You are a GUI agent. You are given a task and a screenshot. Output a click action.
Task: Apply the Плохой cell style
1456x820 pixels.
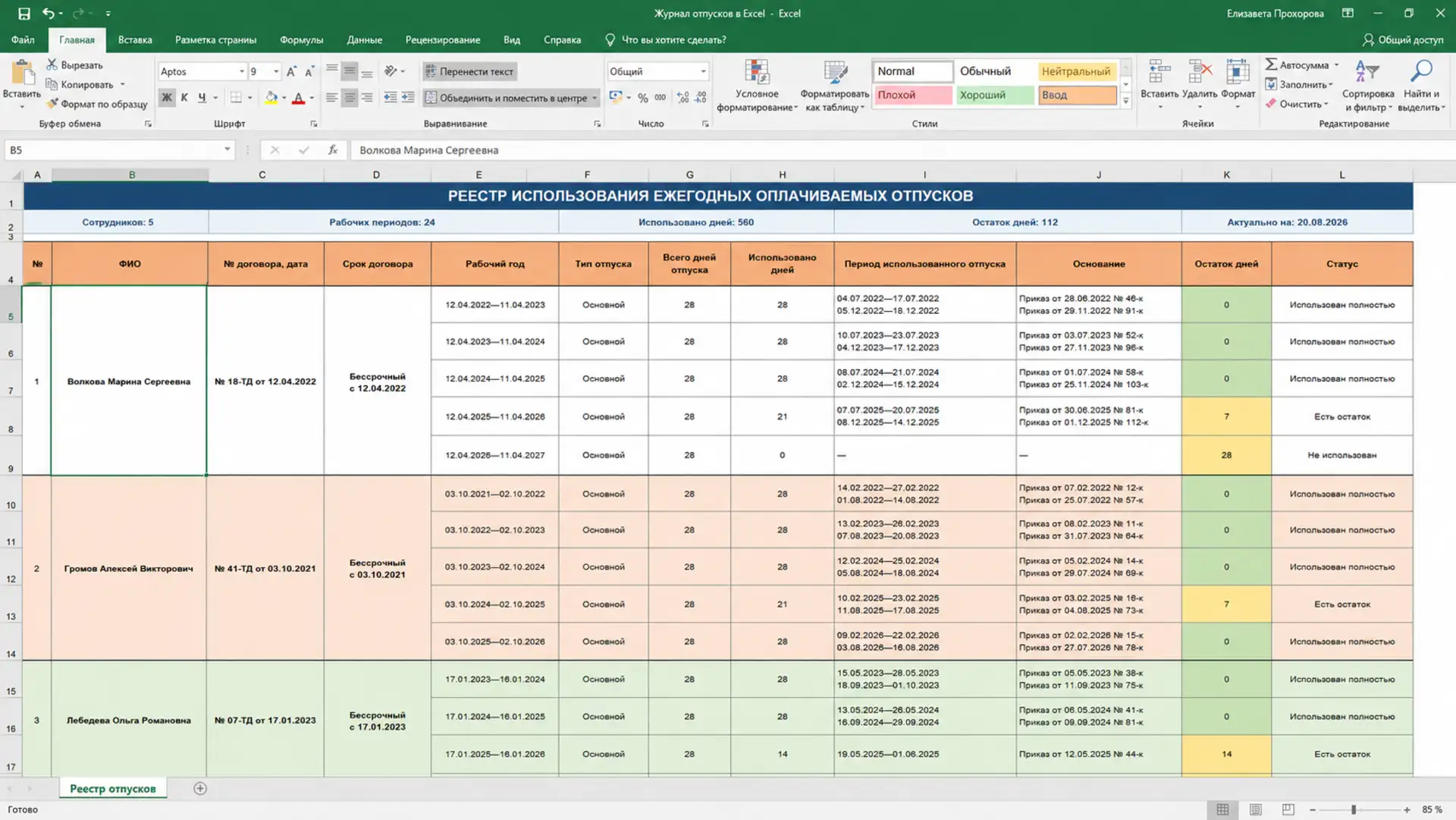[912, 95]
